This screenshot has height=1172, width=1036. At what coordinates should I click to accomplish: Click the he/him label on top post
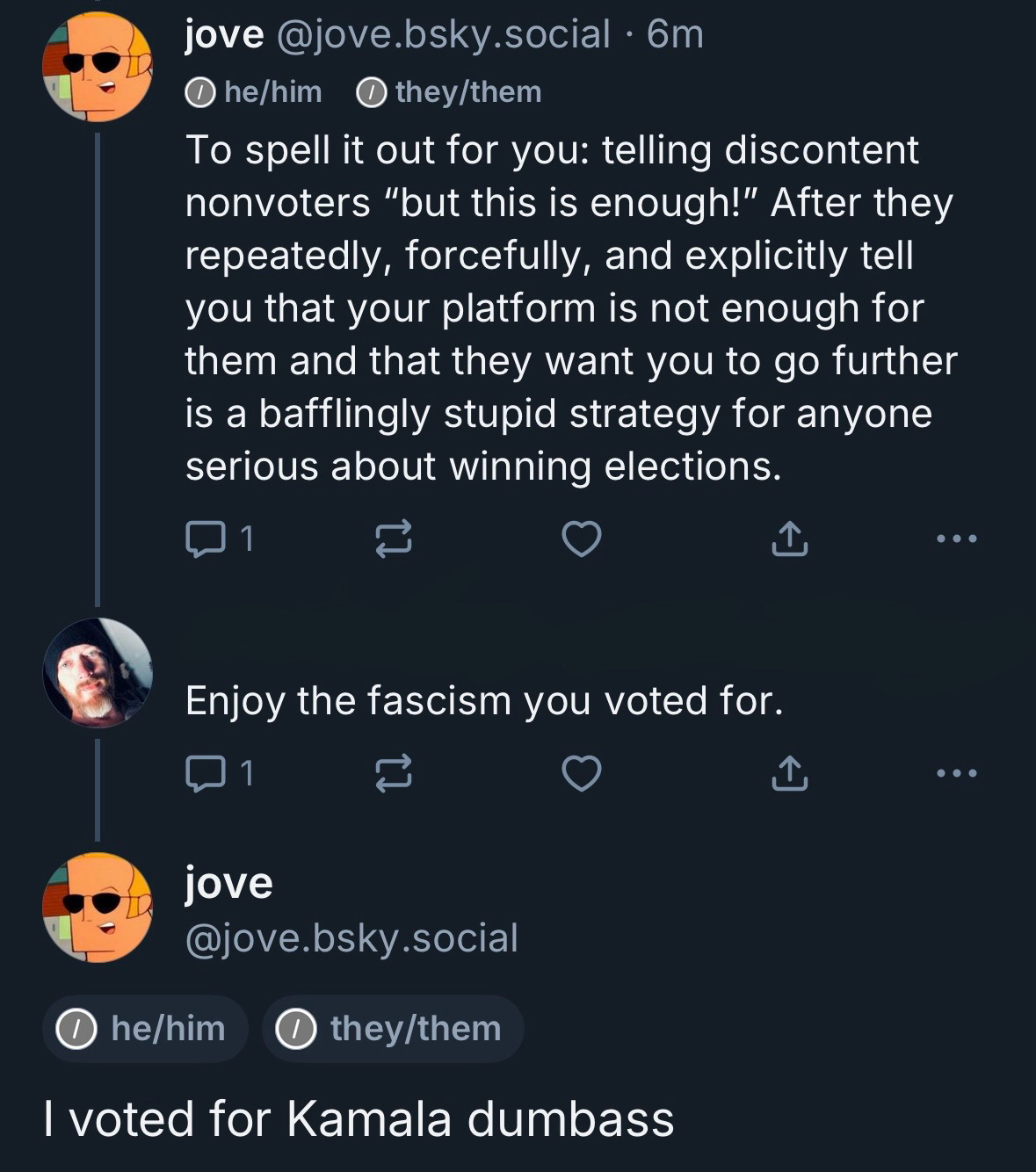pos(254,91)
